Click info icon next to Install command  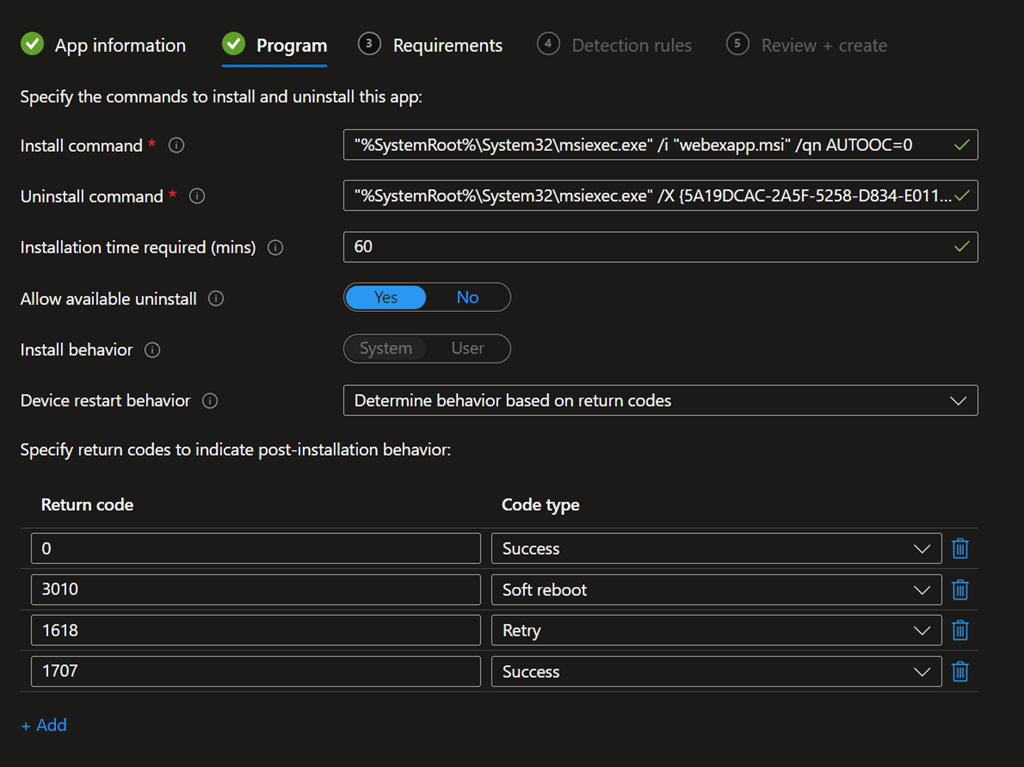click(177, 146)
